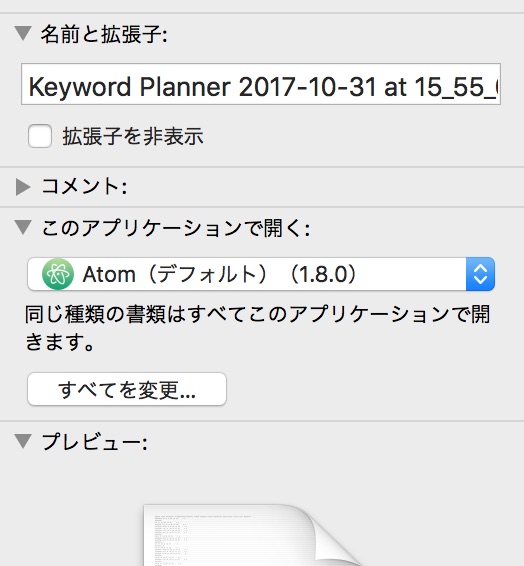524x566 pixels.
Task: Click the このアプリケーションで開く section heading
Action: [x=176, y=228]
